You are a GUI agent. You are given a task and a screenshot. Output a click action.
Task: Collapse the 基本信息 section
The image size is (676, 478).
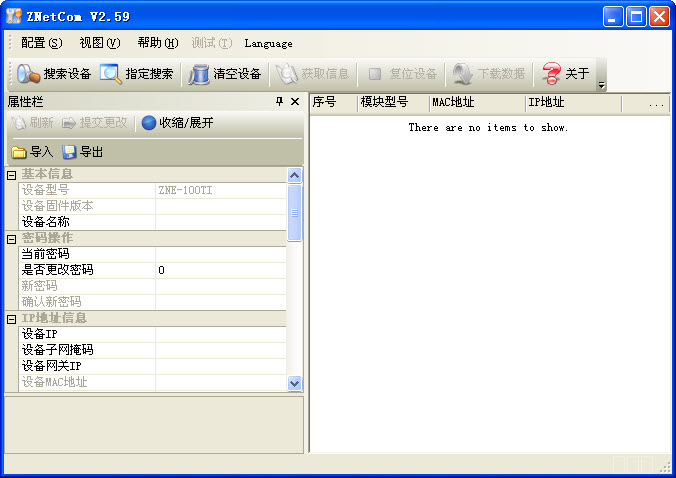(12, 175)
